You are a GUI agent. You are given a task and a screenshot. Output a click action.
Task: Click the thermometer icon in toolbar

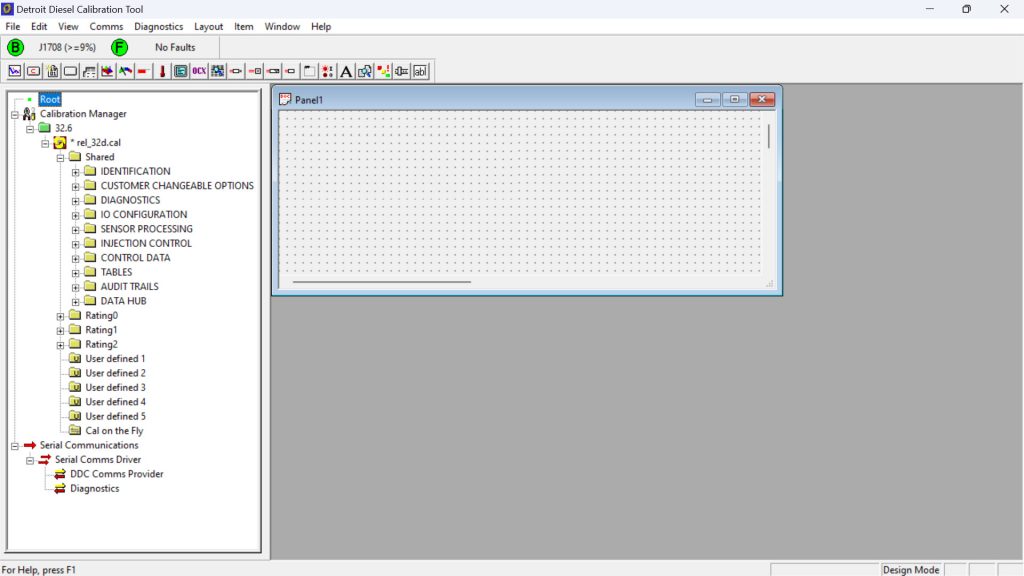[161, 71]
